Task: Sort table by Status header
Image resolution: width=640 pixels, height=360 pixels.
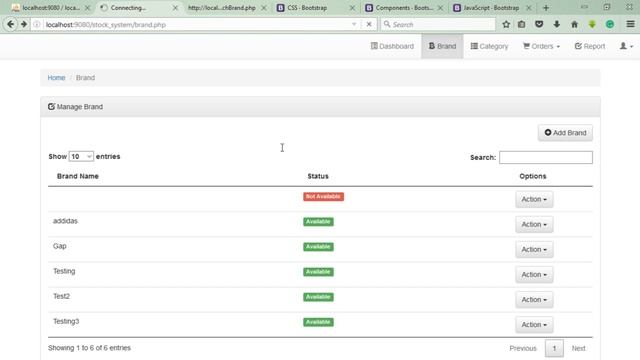Action: click(x=318, y=176)
